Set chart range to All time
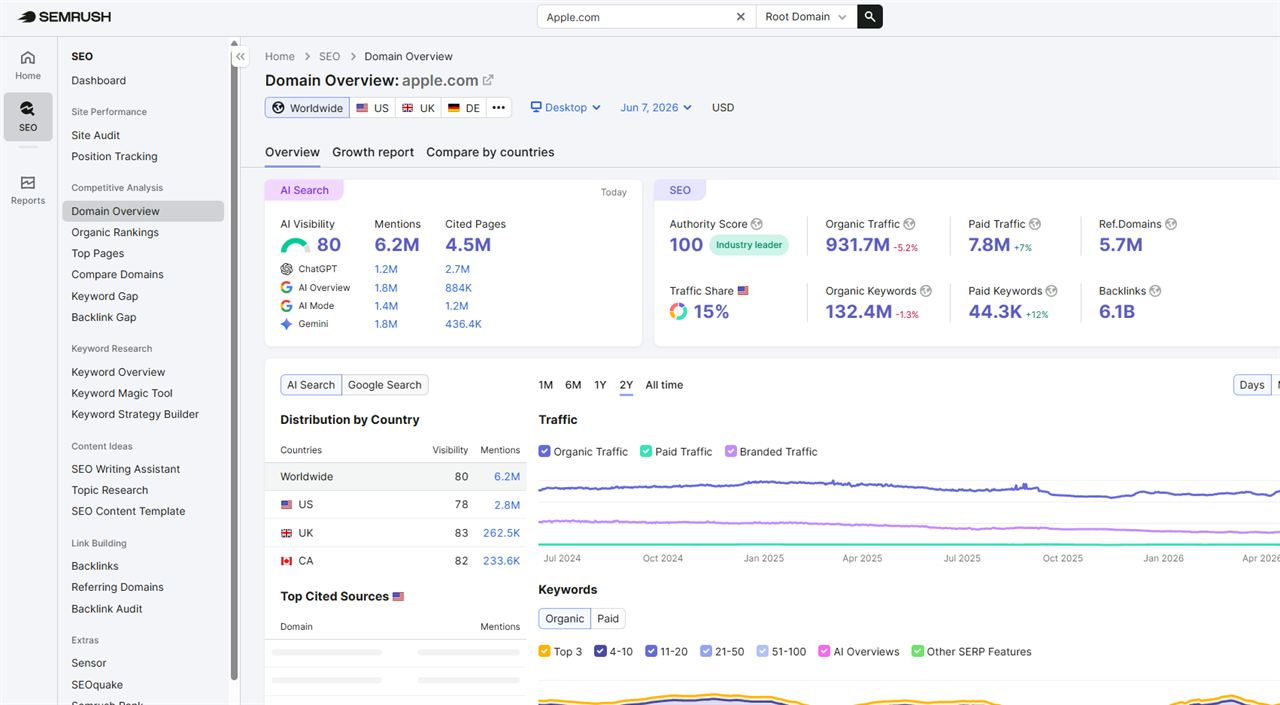The image size is (1280, 705). 664,385
